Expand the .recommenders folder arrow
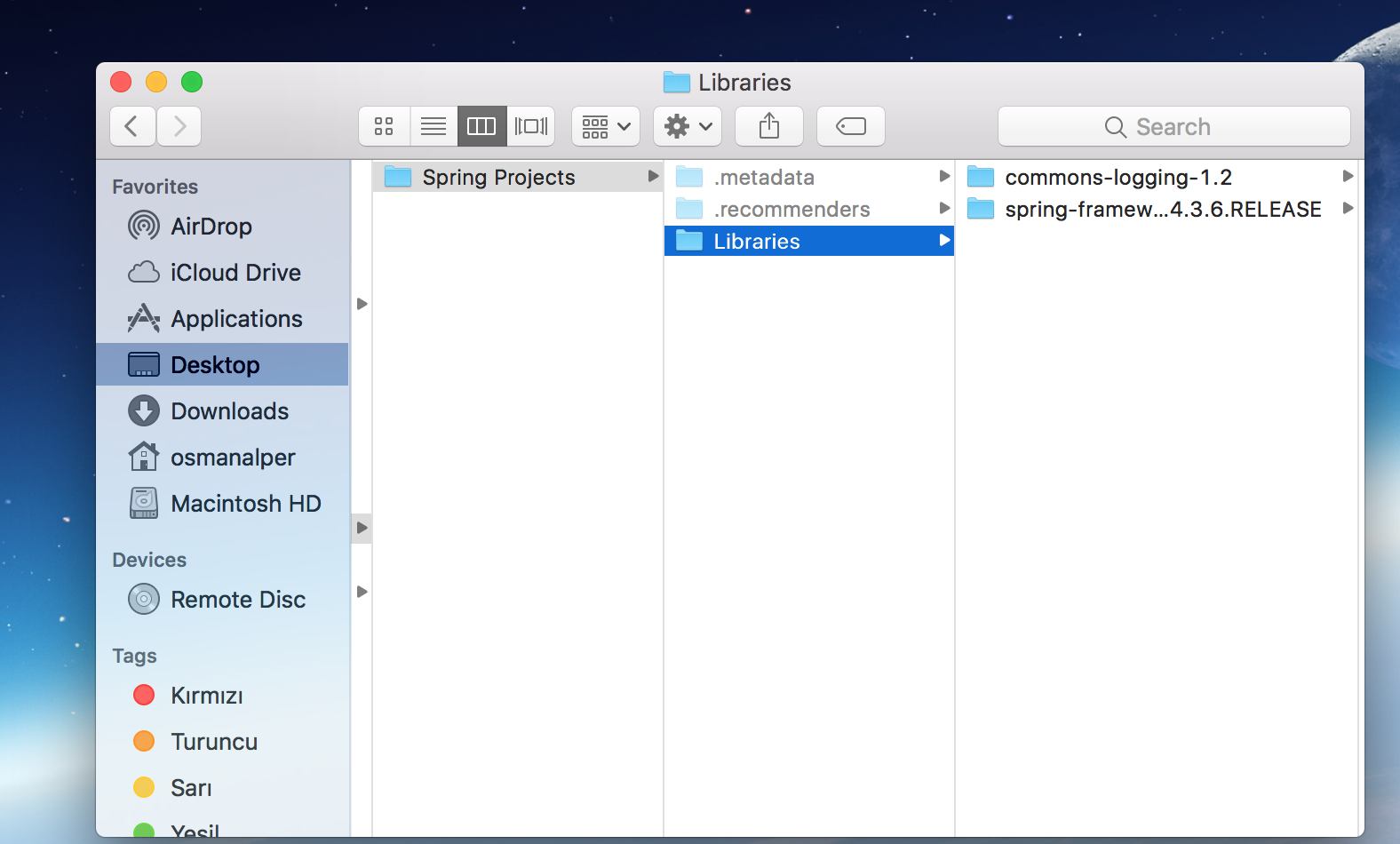The image size is (1400, 844). click(x=944, y=209)
